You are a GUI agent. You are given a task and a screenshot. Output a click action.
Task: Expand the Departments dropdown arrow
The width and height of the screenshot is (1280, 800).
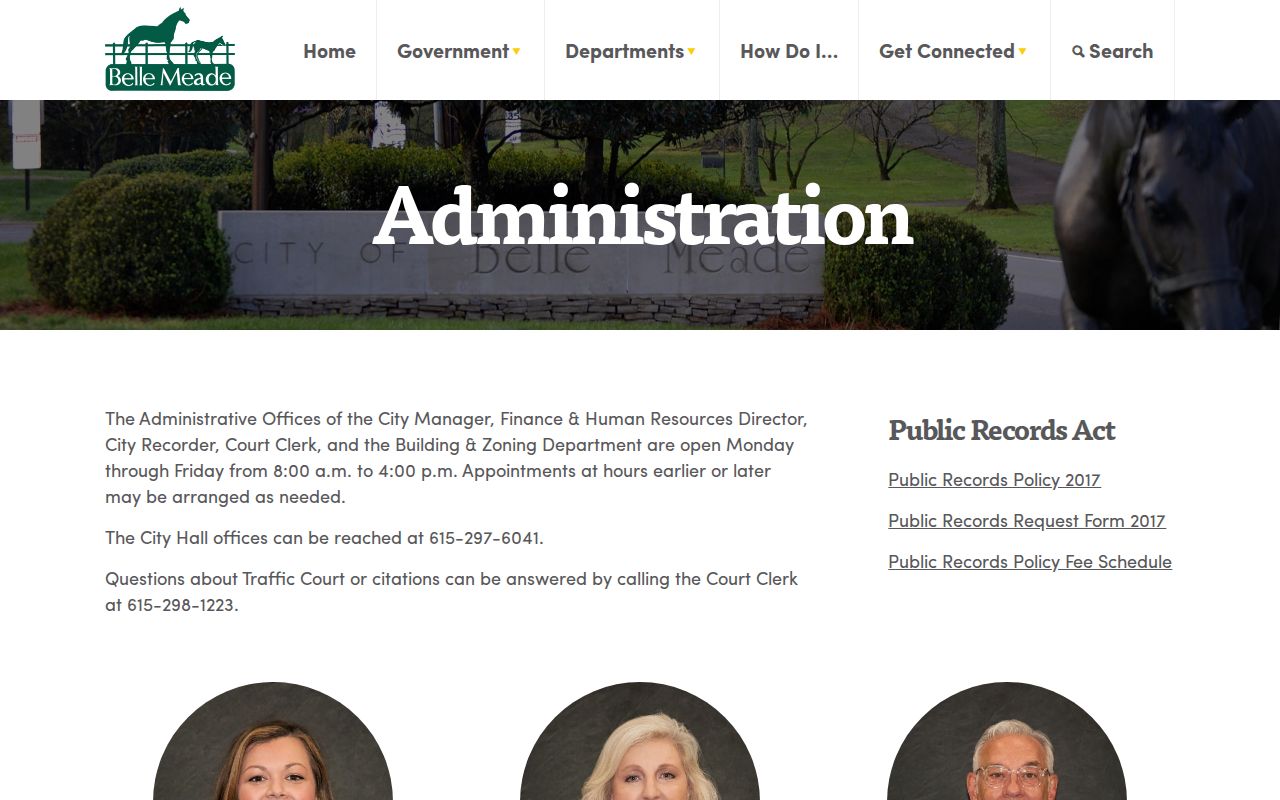click(x=691, y=52)
